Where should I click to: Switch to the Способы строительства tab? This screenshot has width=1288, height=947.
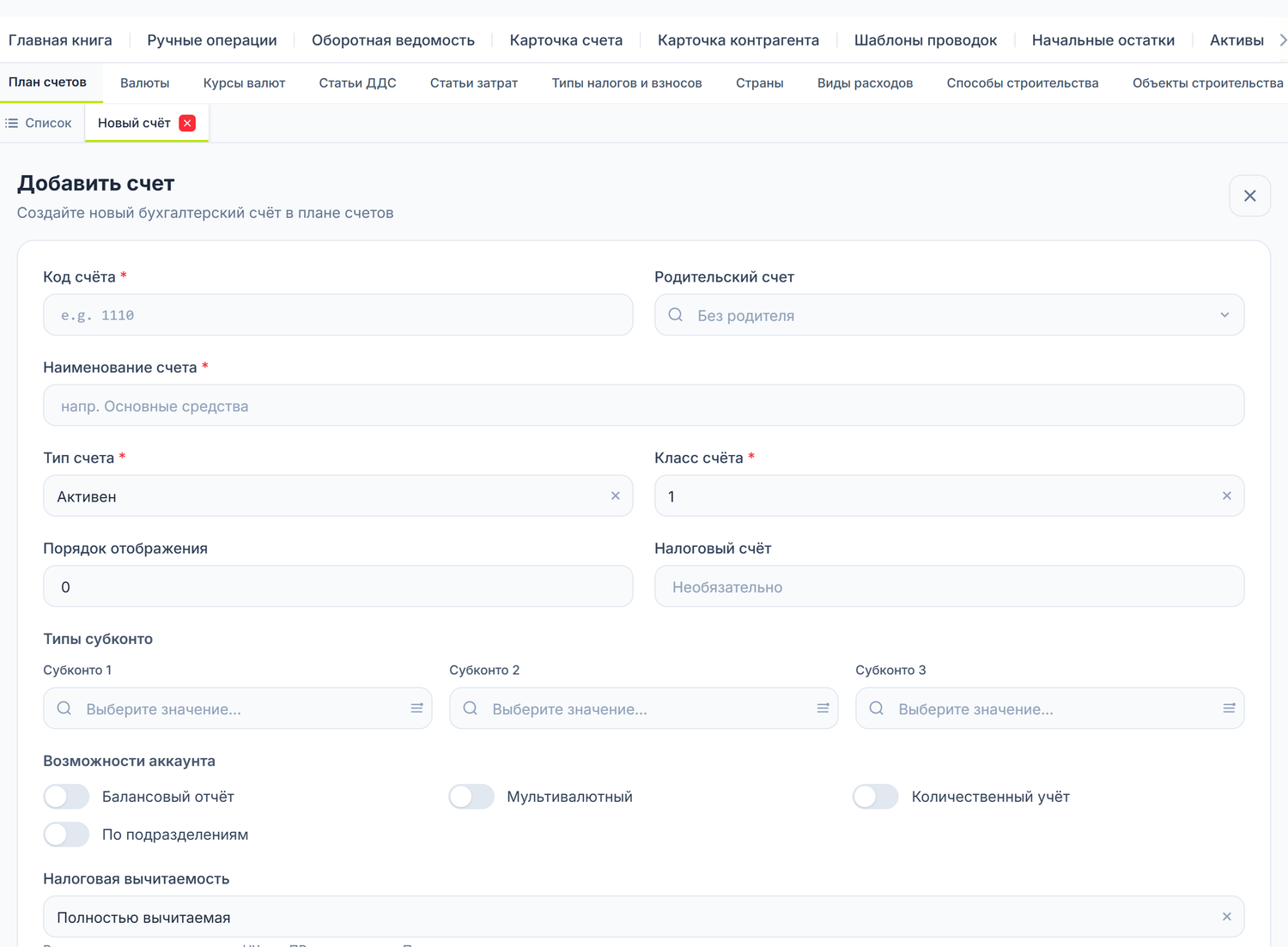coord(1023,83)
